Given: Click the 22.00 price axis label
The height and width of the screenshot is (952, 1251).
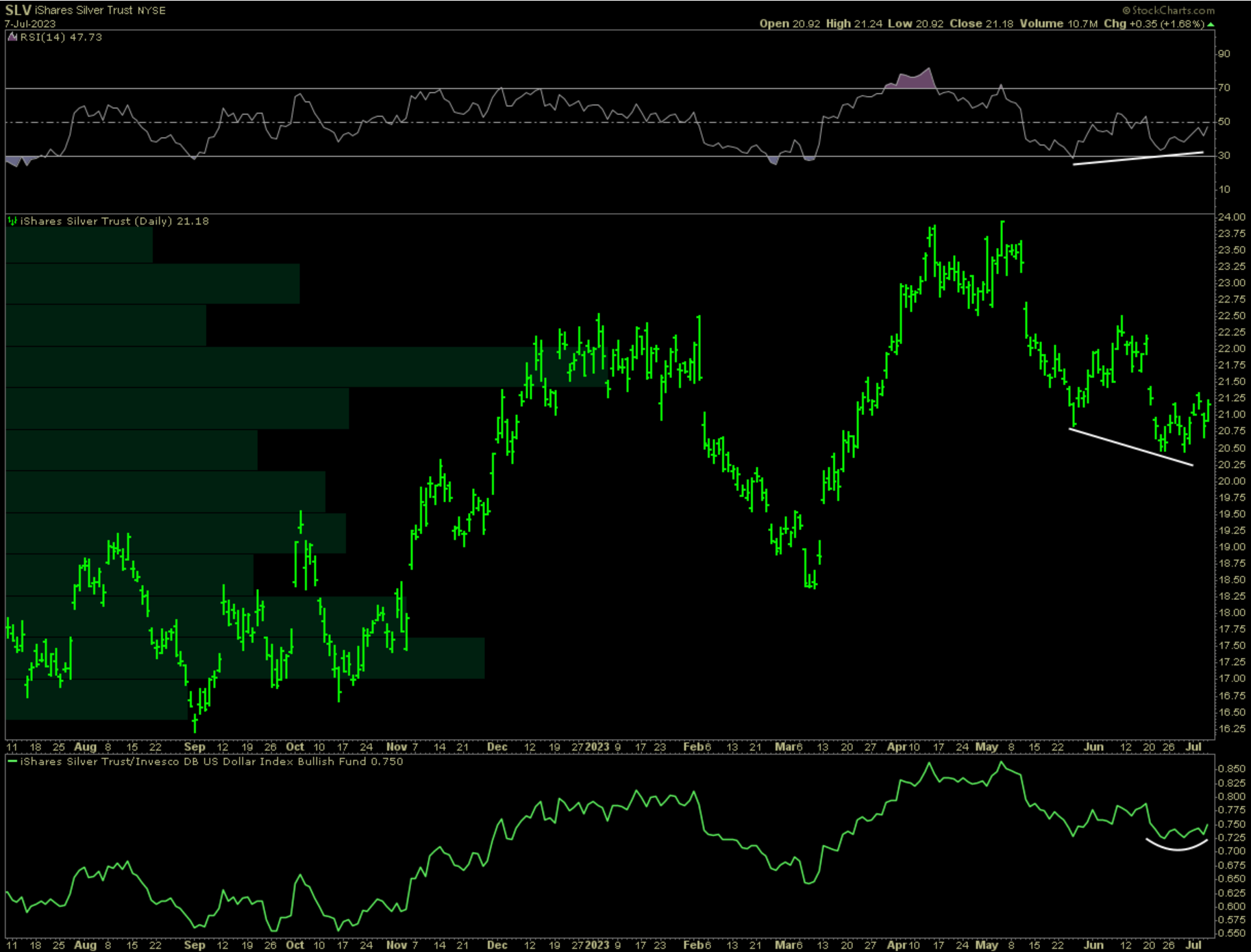Looking at the screenshot, I should pyautogui.click(x=1232, y=349).
